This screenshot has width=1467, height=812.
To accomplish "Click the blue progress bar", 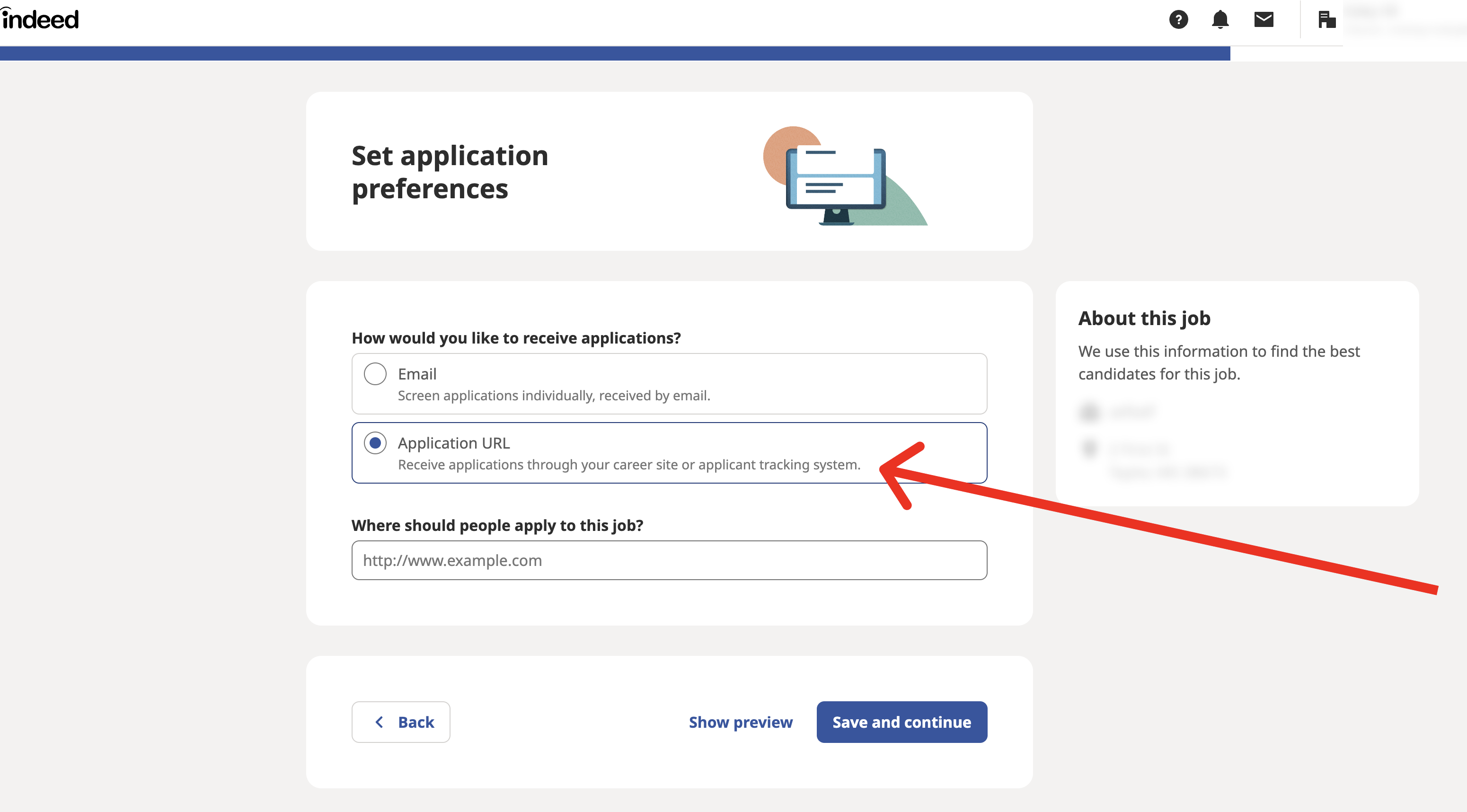I will click(615, 53).
